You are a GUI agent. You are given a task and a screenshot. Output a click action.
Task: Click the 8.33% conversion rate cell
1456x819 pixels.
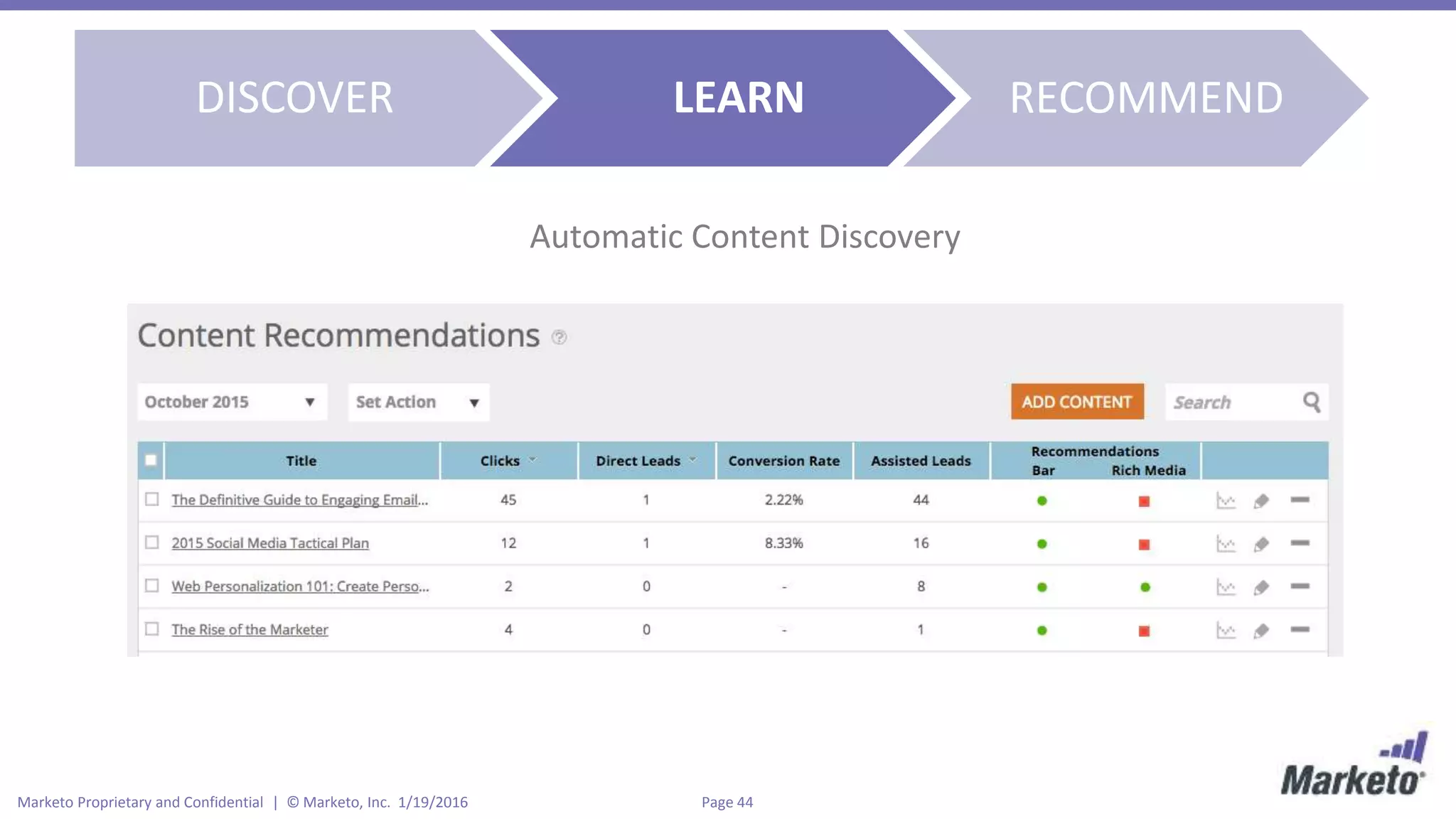click(784, 543)
